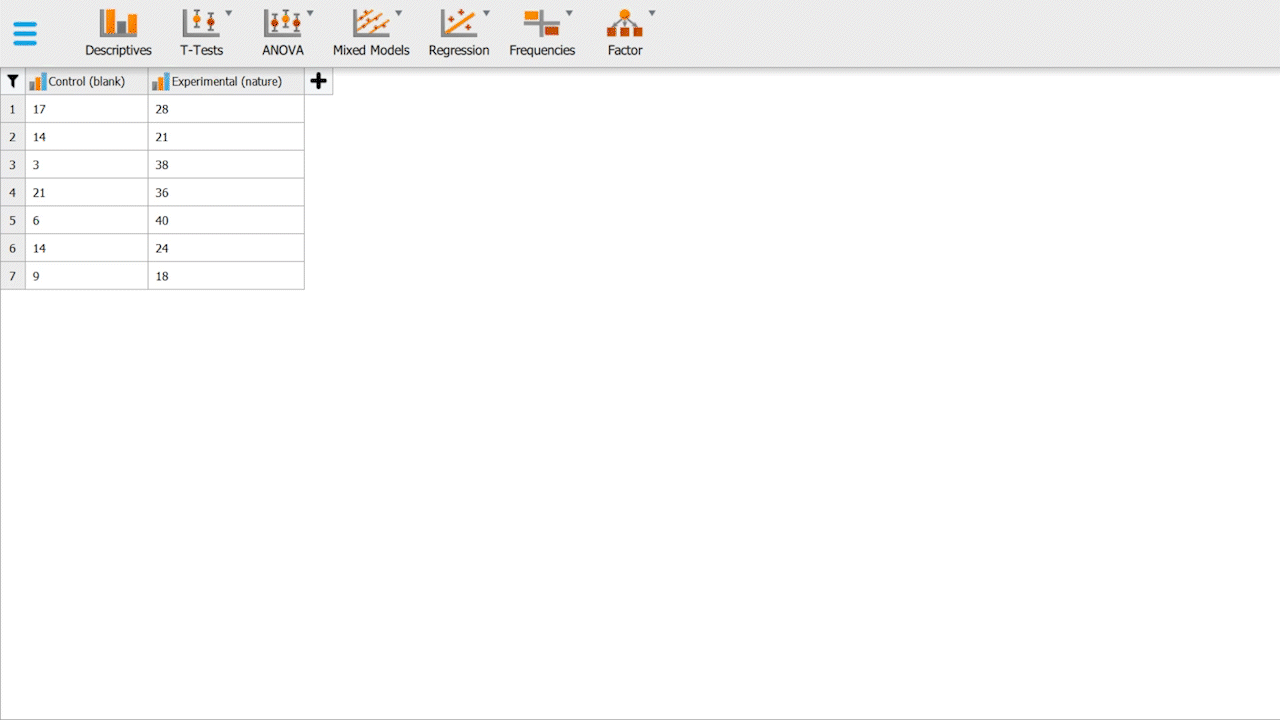The image size is (1280, 720).
Task: Select row number 5 header
Action: (x=13, y=221)
